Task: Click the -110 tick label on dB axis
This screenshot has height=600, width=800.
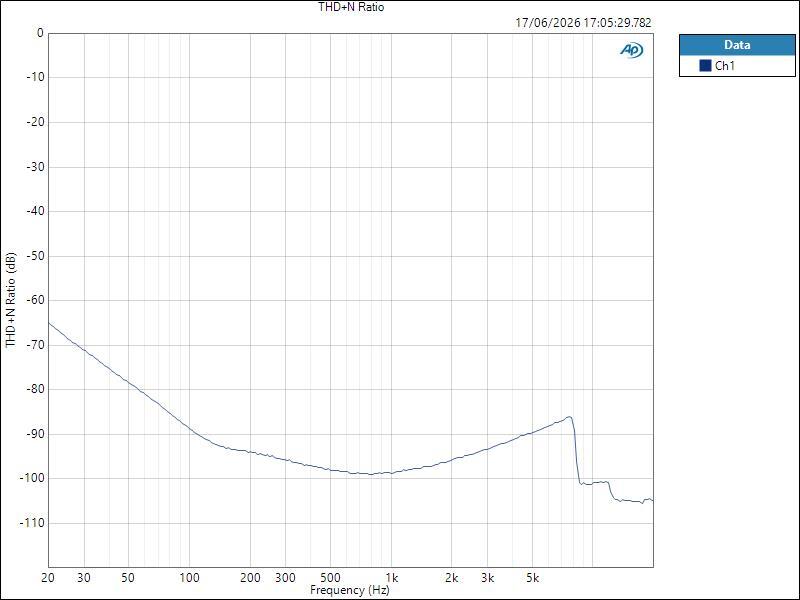Action: click(x=31, y=523)
